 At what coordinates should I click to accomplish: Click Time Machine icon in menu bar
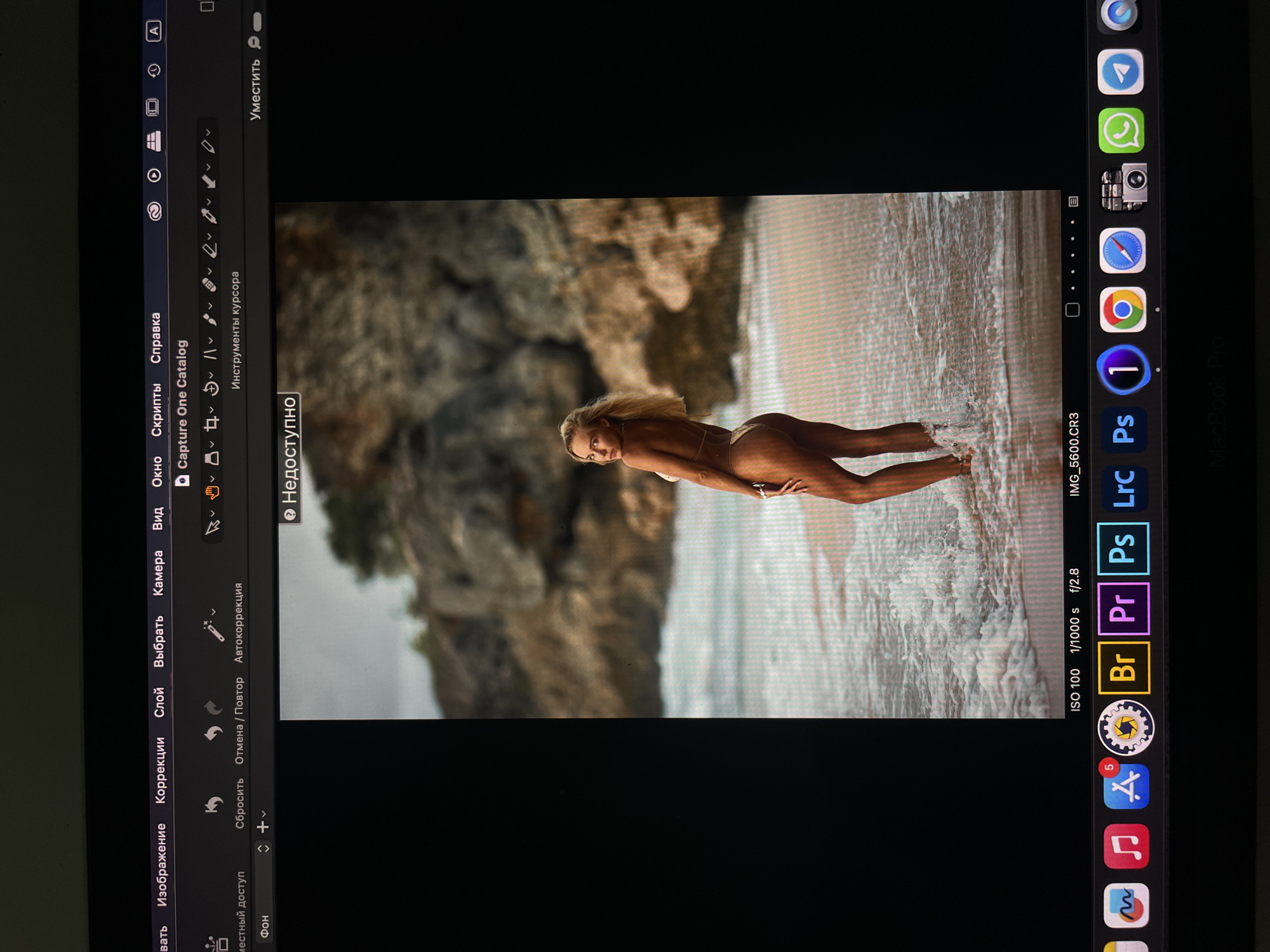[x=153, y=70]
